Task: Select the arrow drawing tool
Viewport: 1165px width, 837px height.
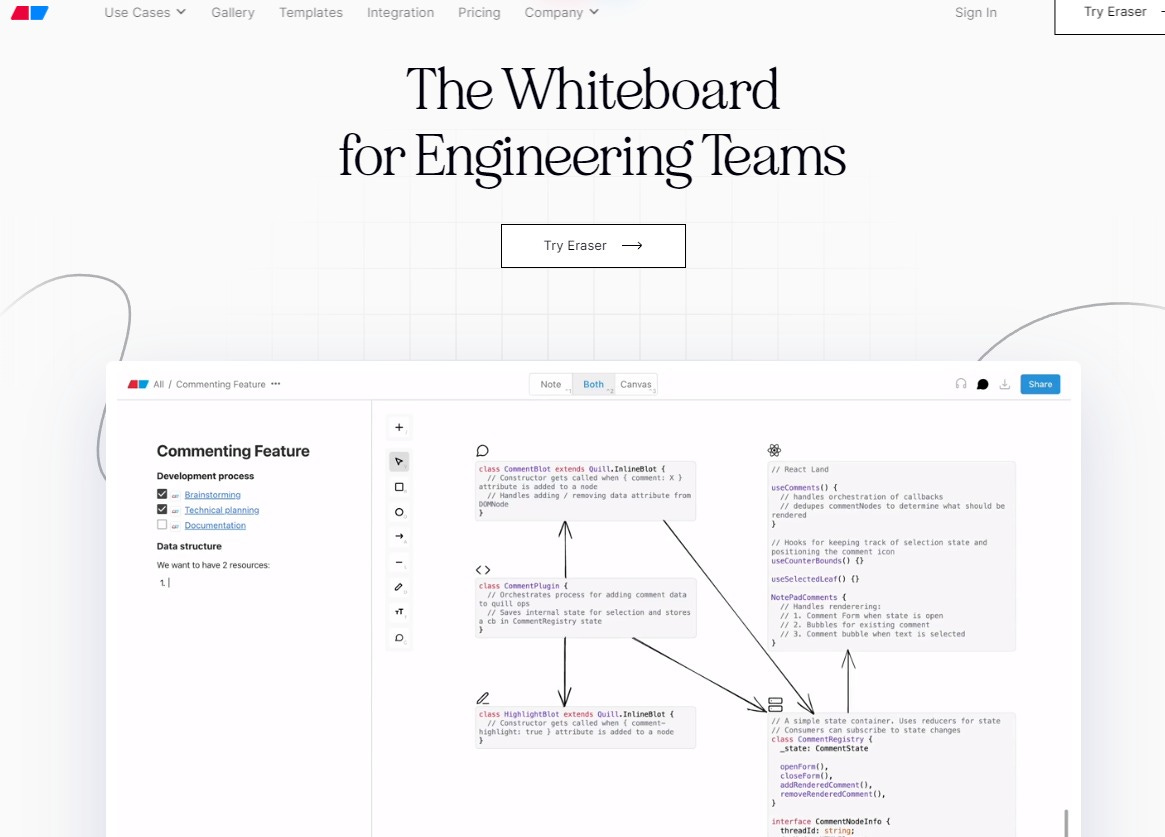Action: [399, 536]
